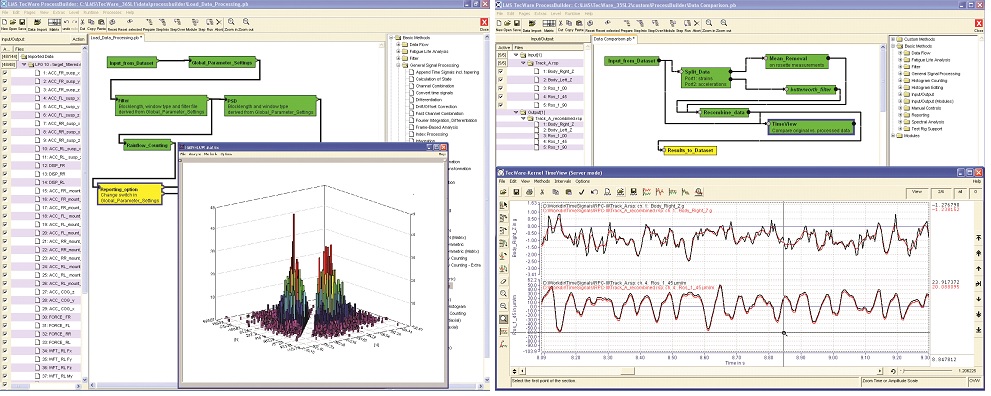Image resolution: width=991 pixels, height=396 pixels.
Task: Click TimeView horizontal time scrollbar
Action: click(702, 371)
